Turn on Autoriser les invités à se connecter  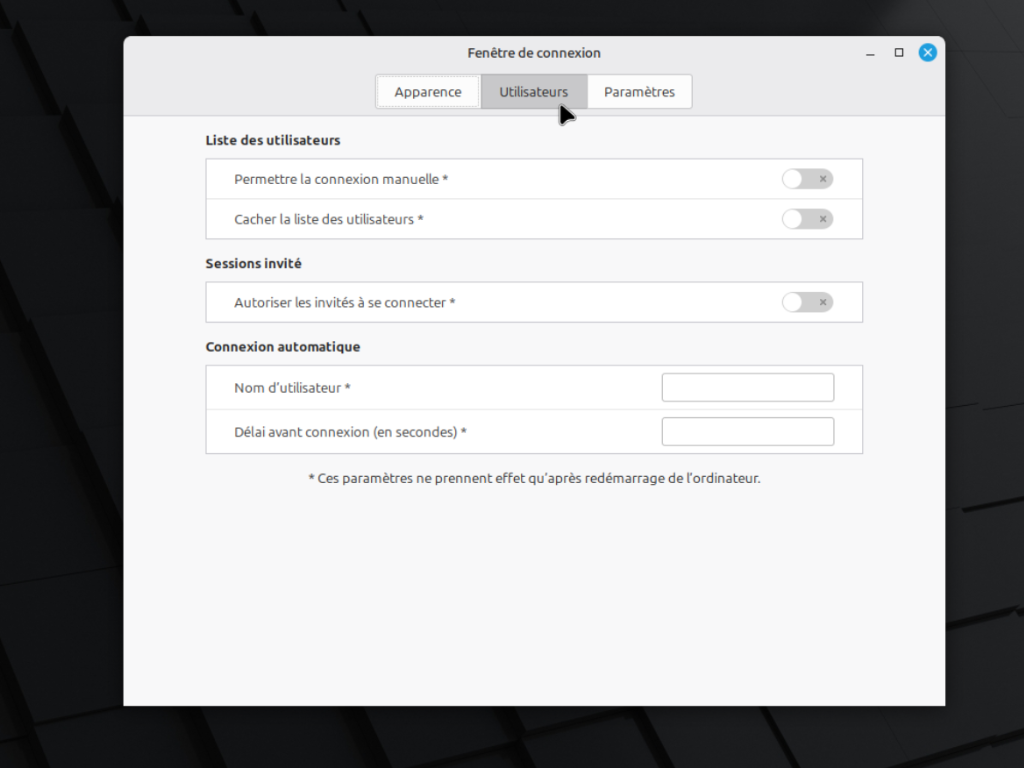tap(807, 302)
